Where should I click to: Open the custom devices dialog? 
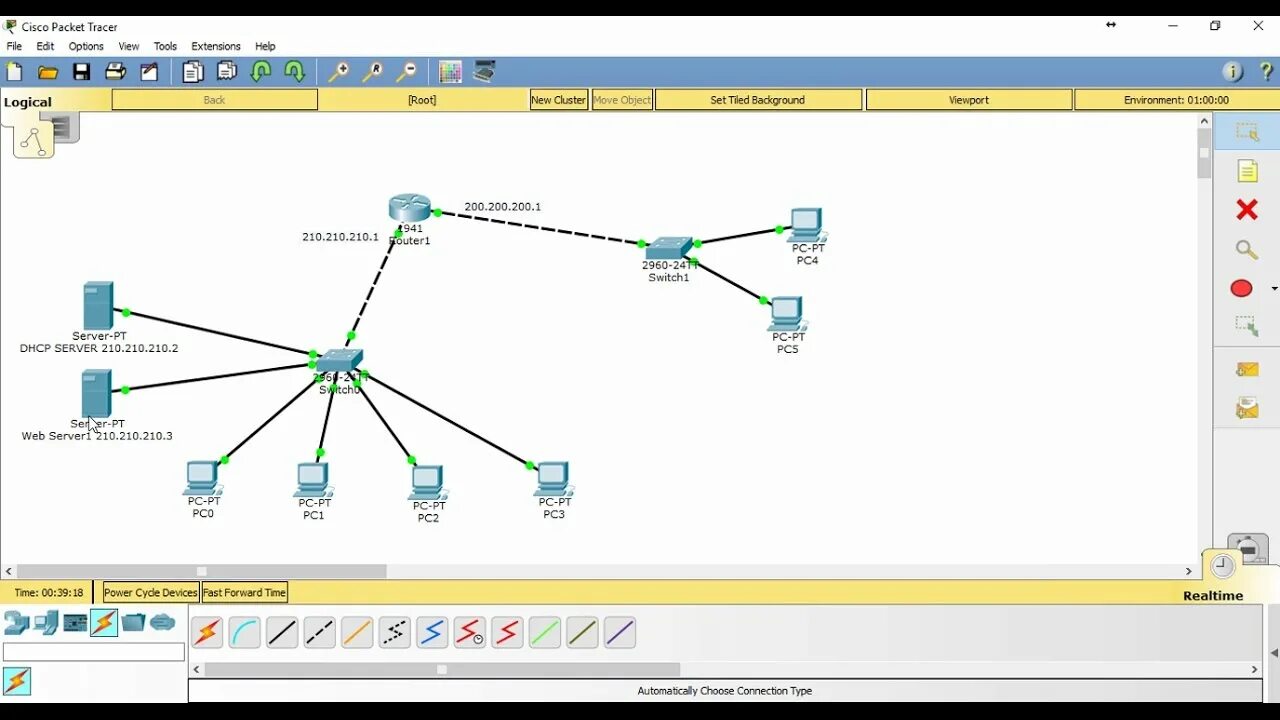pos(484,72)
